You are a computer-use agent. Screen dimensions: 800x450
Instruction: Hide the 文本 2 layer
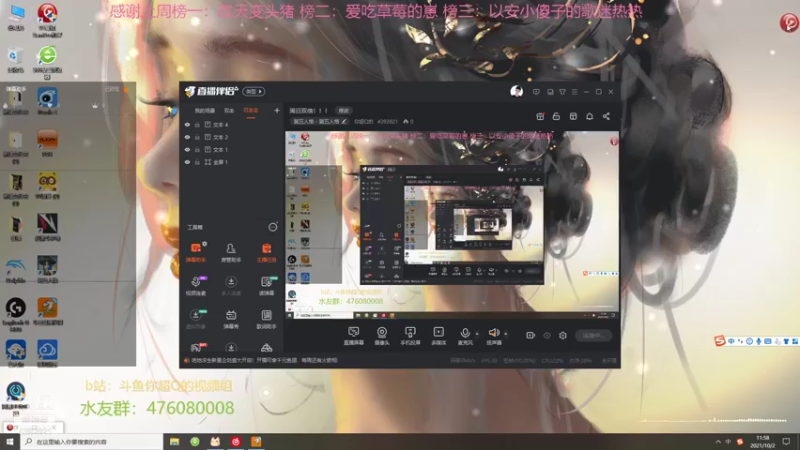(x=187, y=137)
